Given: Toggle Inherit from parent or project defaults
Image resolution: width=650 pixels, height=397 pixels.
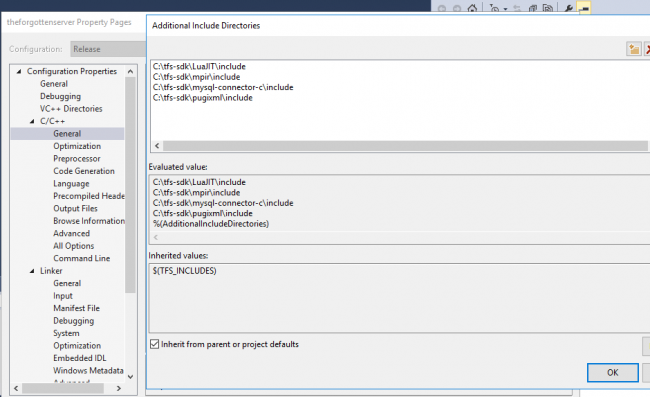Looking at the screenshot, I should [x=154, y=344].
